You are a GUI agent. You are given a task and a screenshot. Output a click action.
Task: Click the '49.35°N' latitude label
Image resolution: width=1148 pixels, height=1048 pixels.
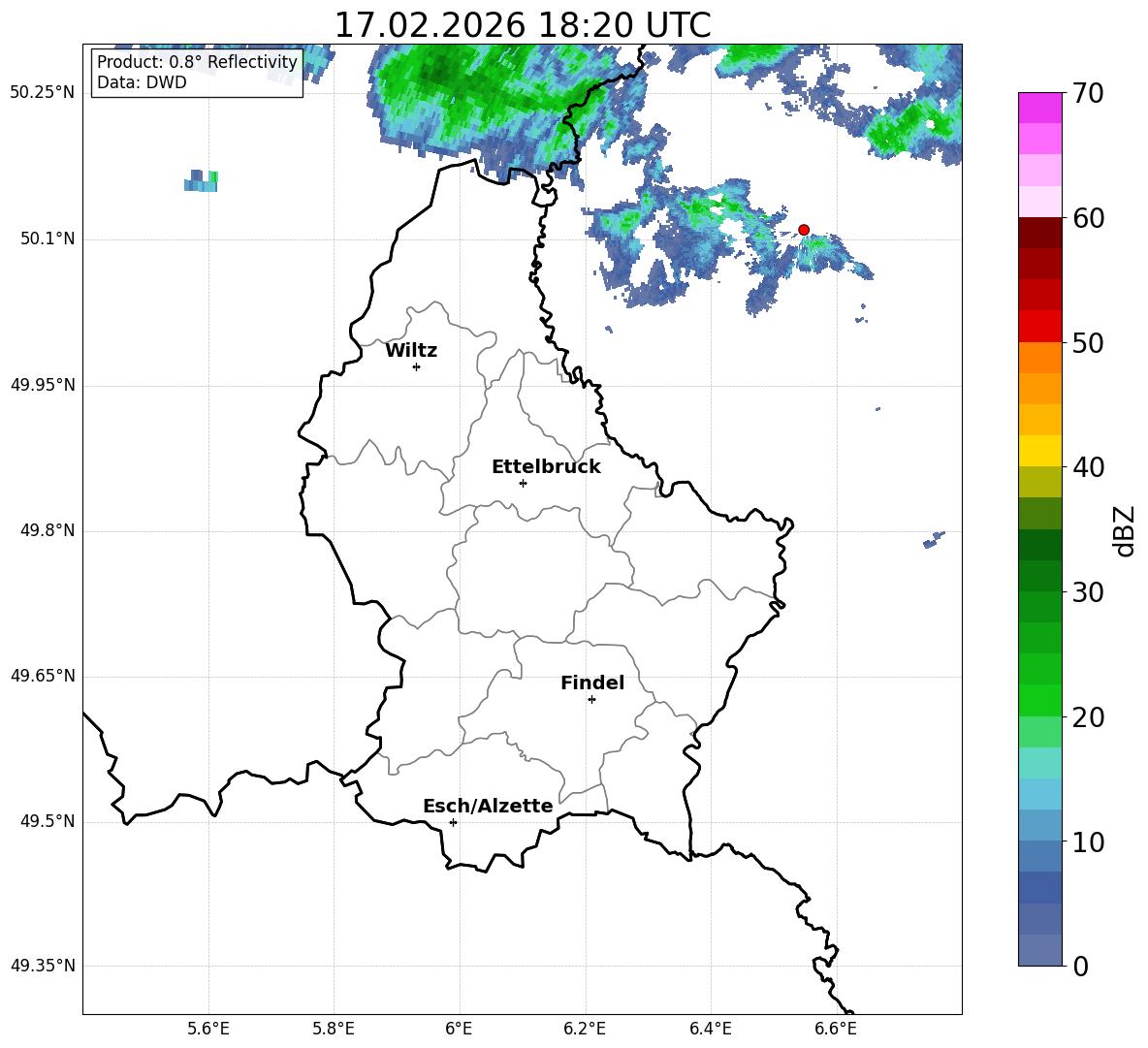coord(43,966)
